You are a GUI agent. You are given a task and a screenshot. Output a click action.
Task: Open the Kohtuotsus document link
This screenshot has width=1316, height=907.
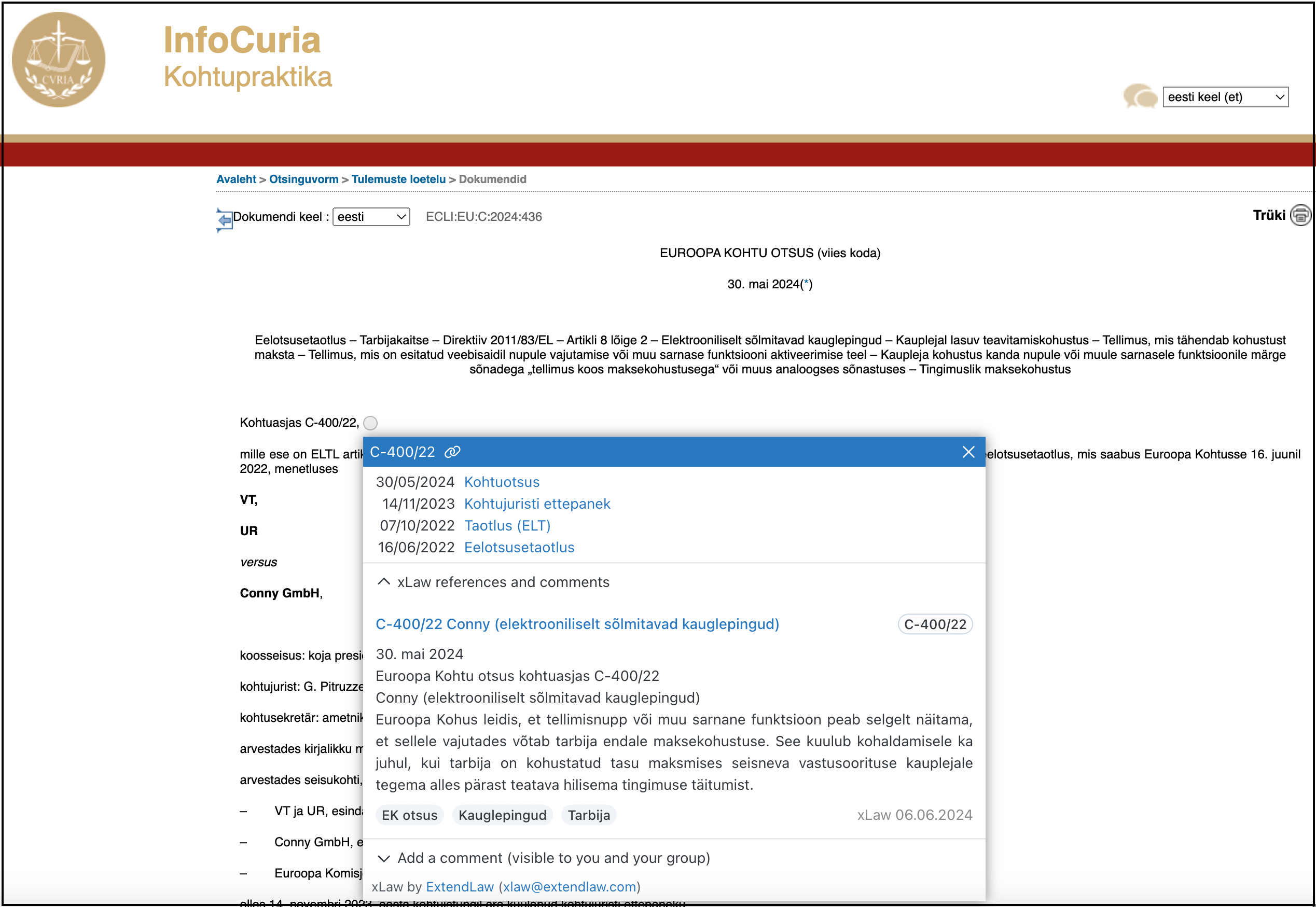click(x=502, y=482)
